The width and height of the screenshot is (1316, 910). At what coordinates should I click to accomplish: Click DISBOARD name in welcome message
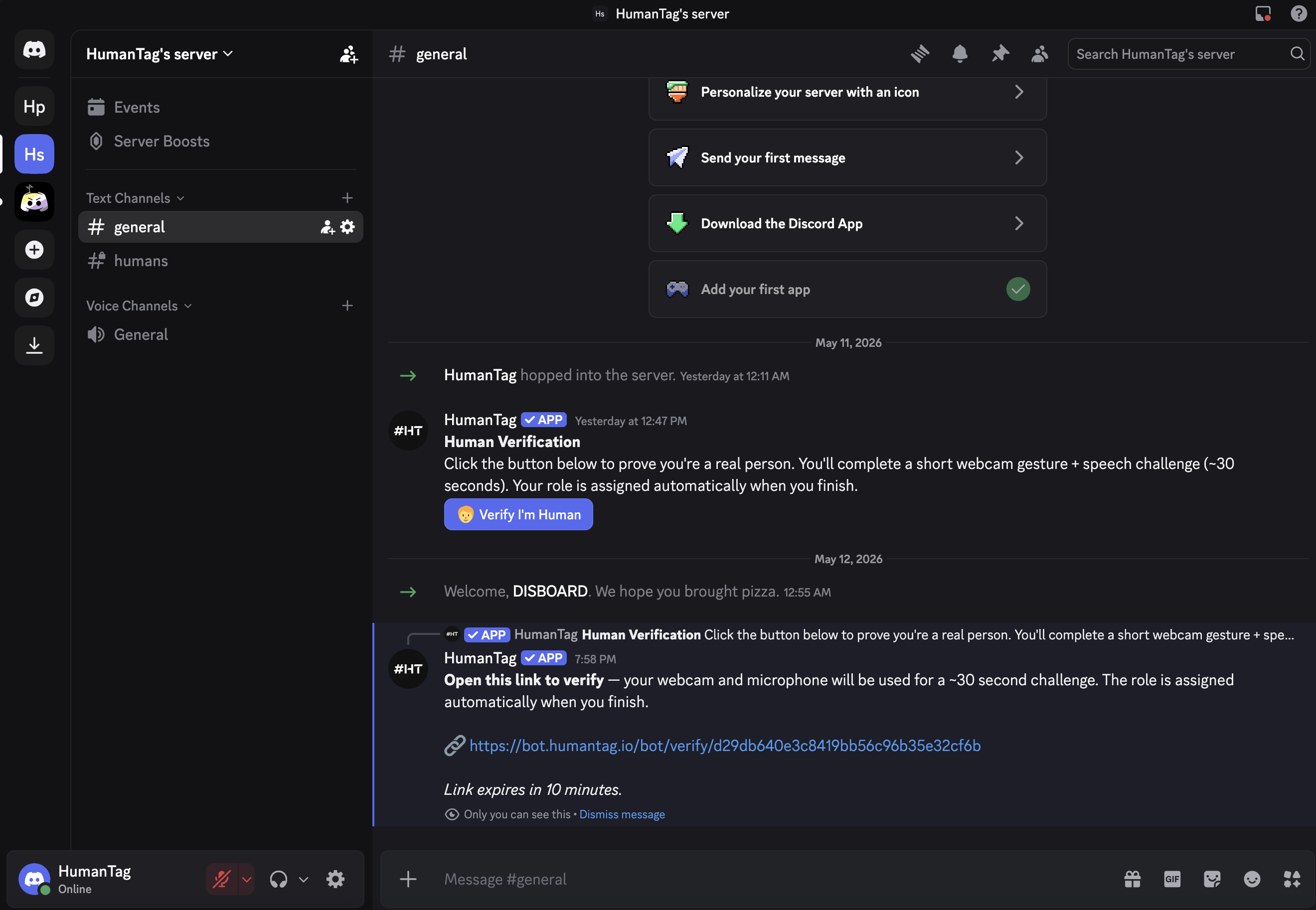pos(550,591)
